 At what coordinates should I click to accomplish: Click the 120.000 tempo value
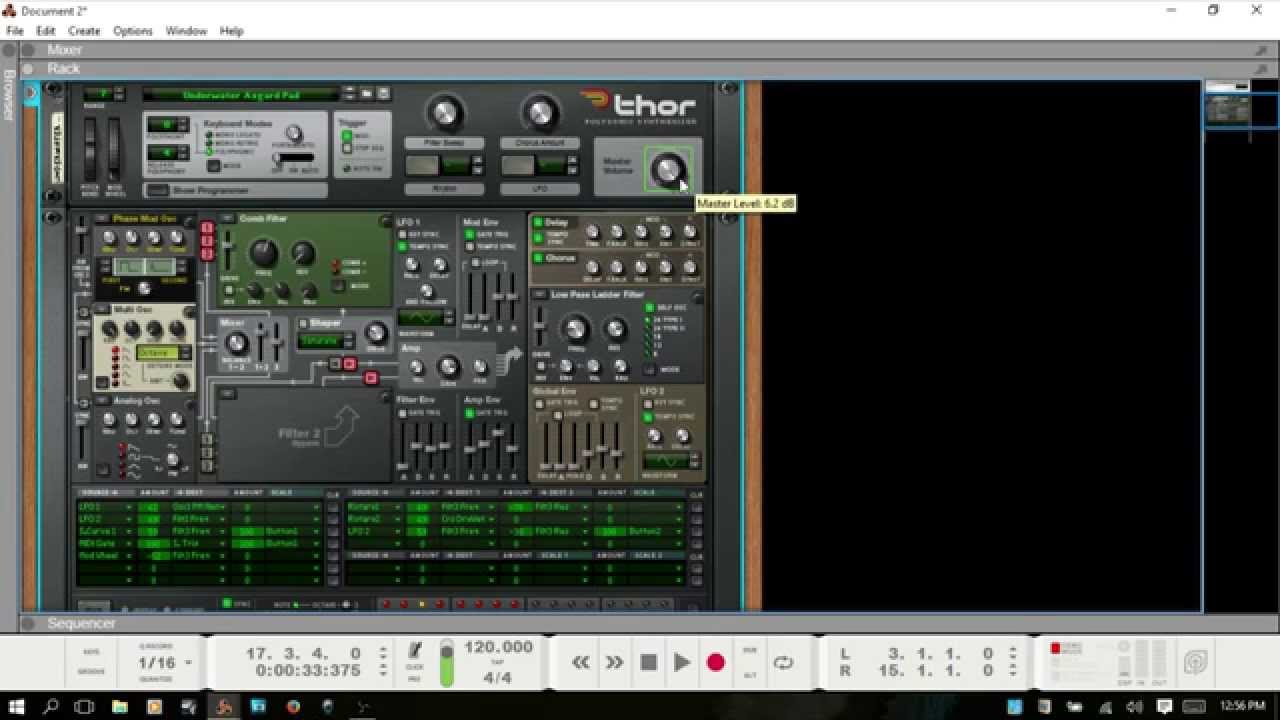(x=499, y=647)
